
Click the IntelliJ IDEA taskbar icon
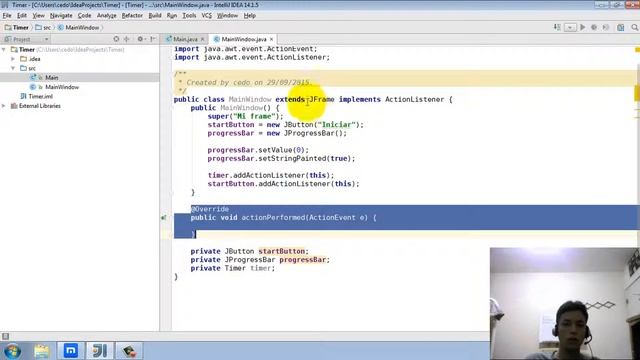pyautogui.click(x=100, y=351)
